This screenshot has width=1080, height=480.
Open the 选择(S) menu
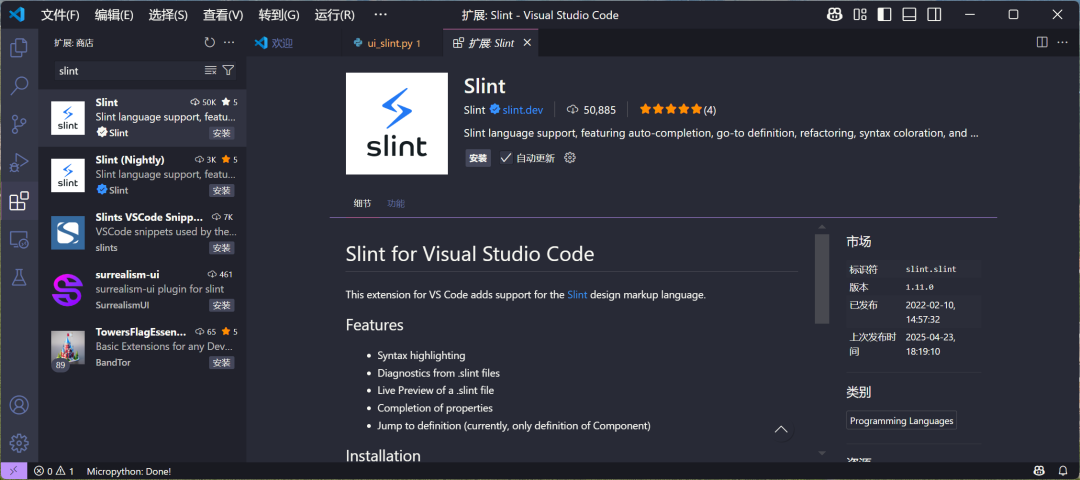point(169,14)
